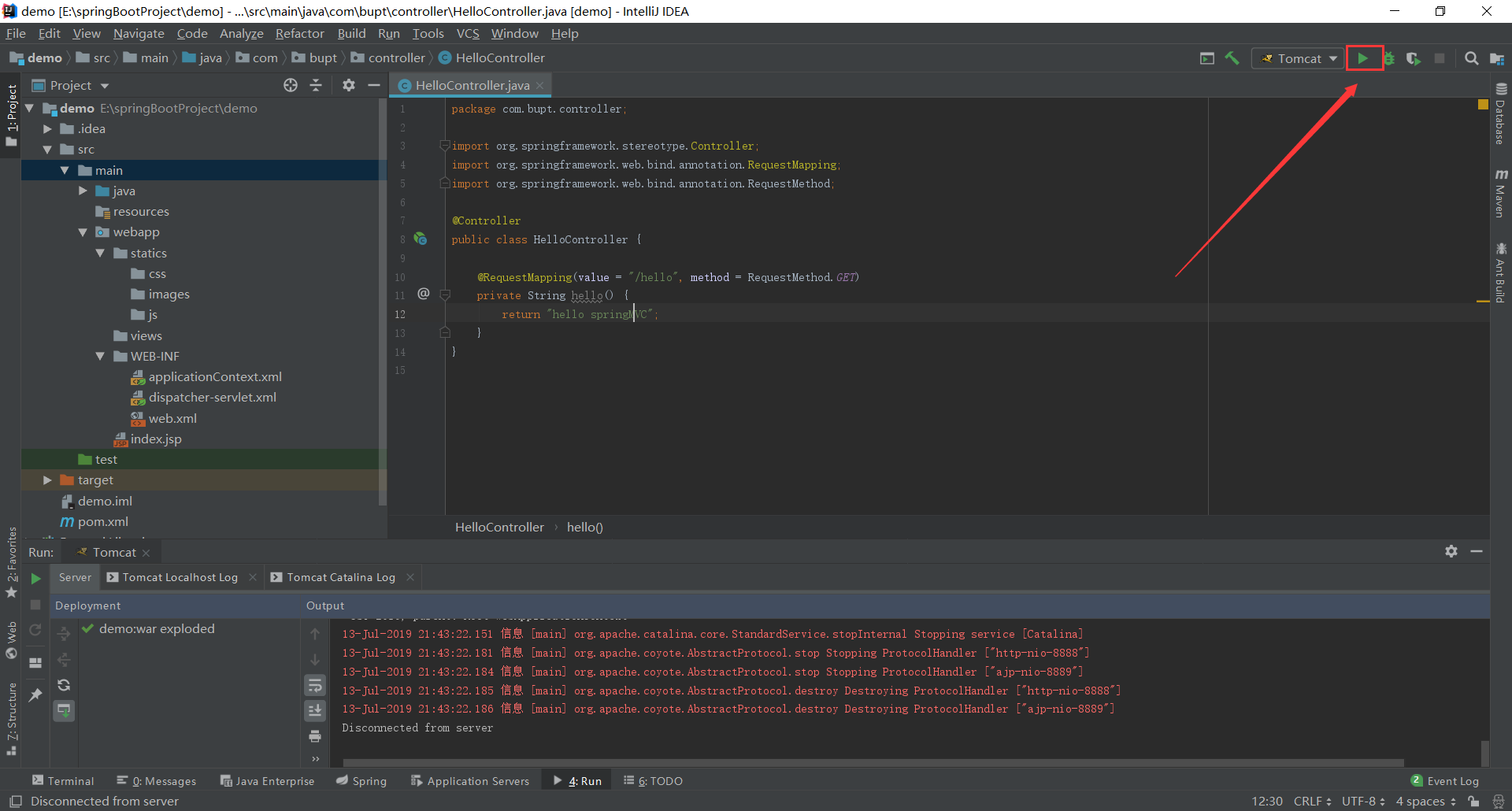
Task: Click the print icon in Output panel
Action: tap(315, 736)
